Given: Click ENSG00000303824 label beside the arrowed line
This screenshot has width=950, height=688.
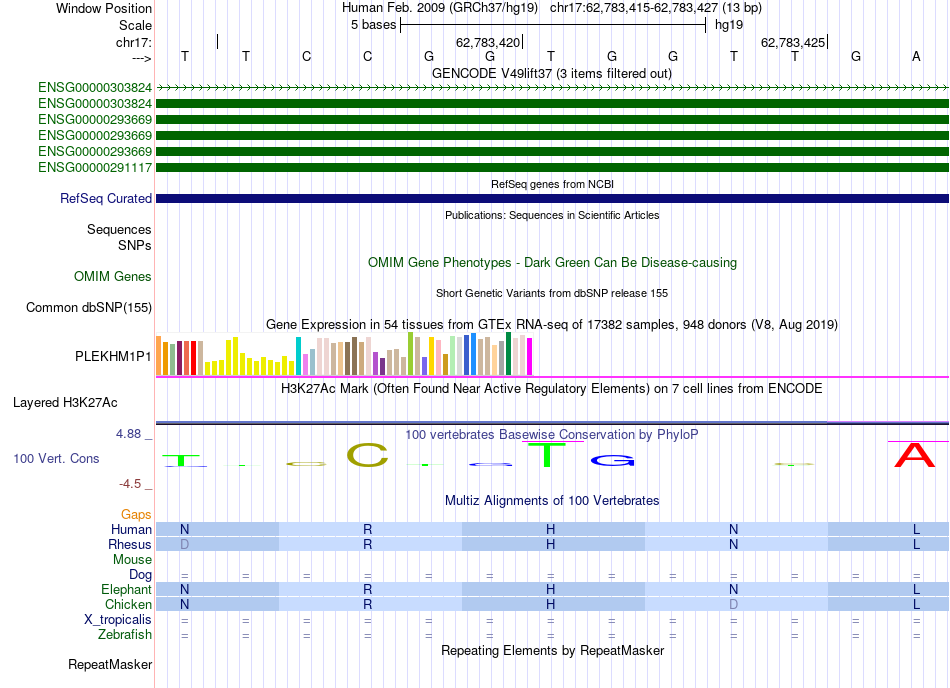Looking at the screenshot, I should pos(95,87).
